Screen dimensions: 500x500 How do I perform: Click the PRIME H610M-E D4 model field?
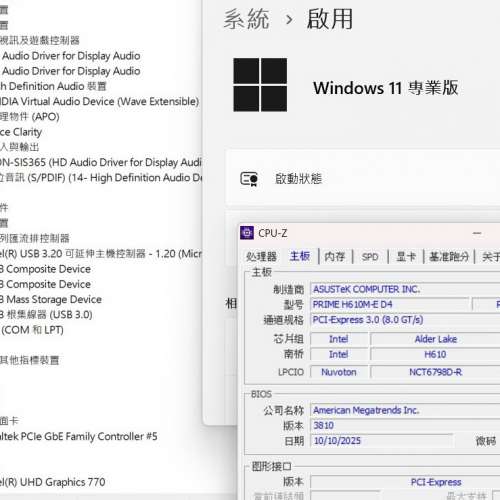pyautogui.click(x=389, y=304)
